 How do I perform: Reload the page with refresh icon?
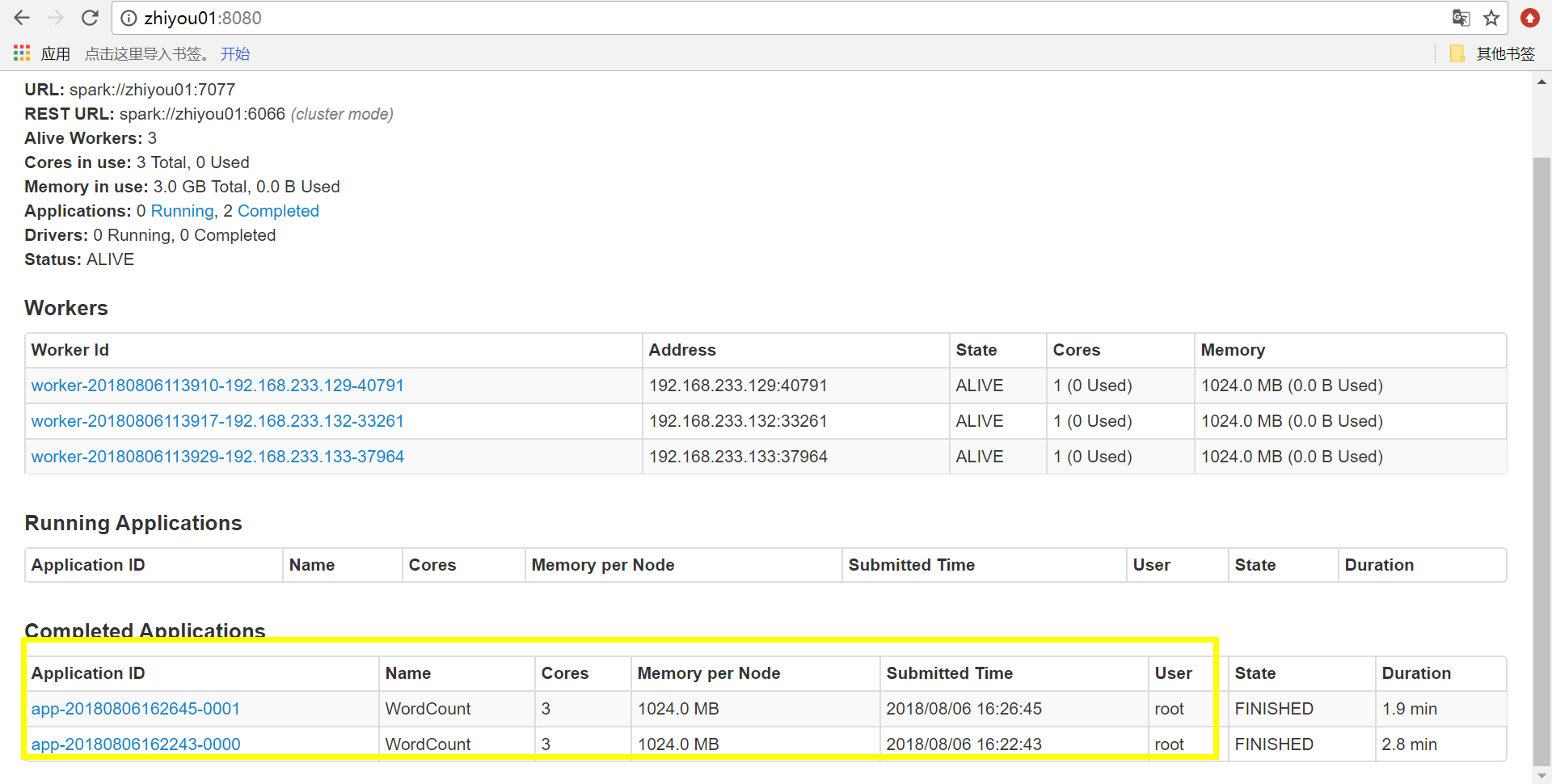[x=90, y=18]
